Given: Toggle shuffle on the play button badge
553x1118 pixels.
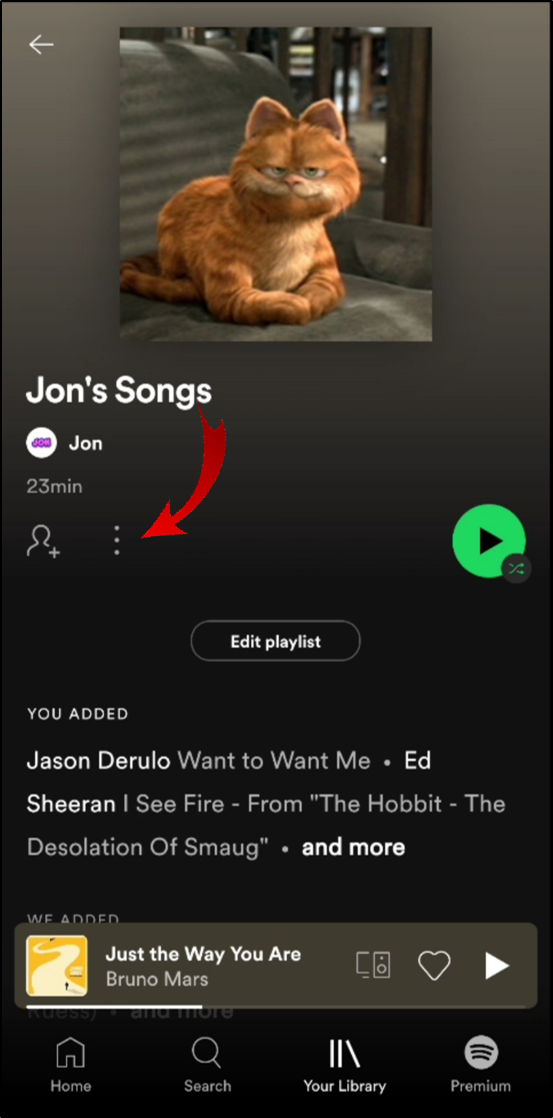Looking at the screenshot, I should coord(516,568).
